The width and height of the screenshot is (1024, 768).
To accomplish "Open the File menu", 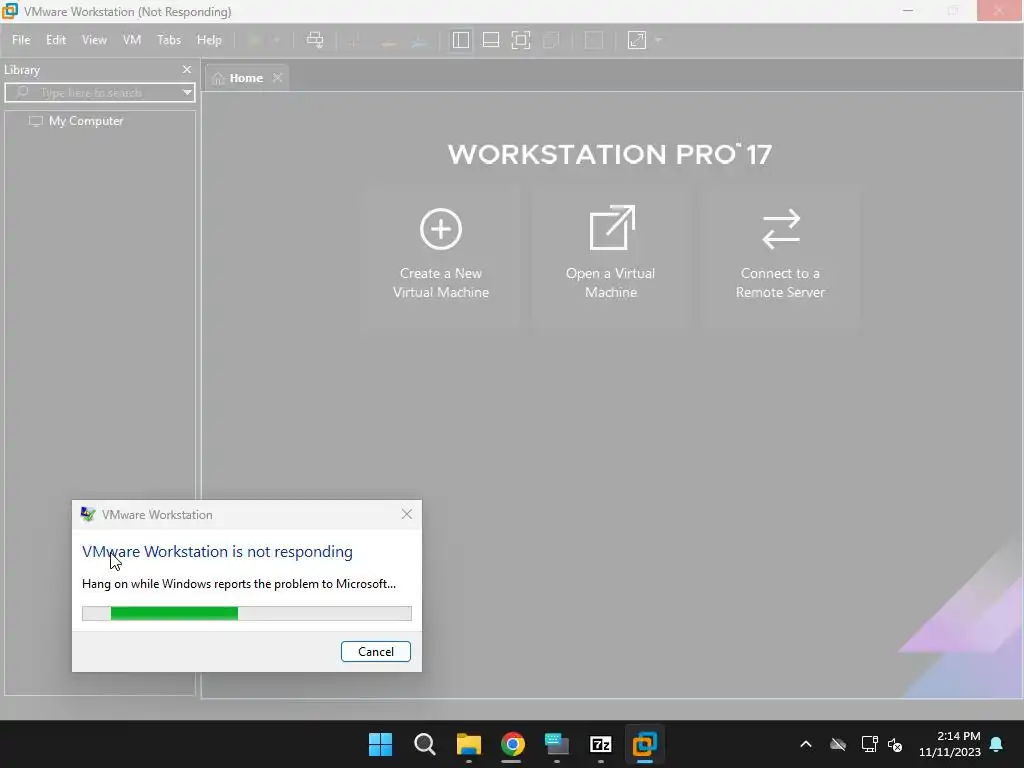I will (21, 40).
